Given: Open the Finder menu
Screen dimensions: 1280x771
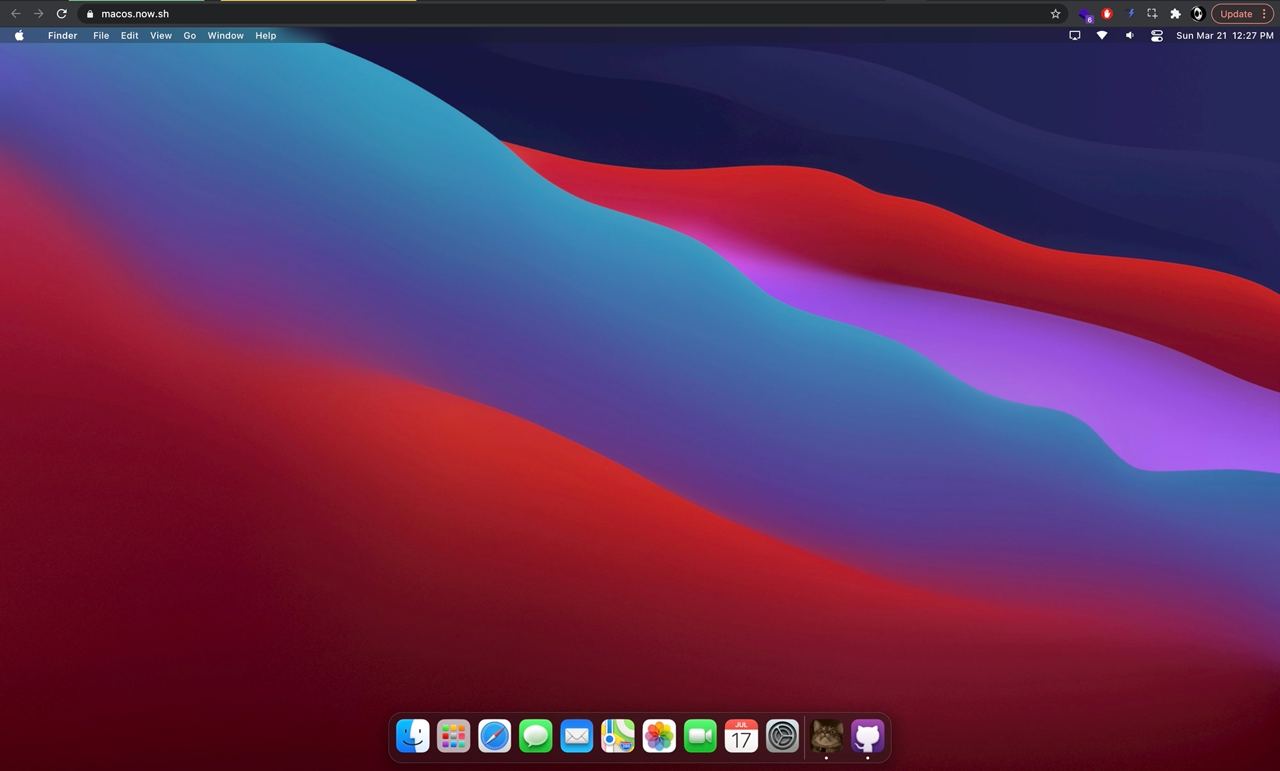Looking at the screenshot, I should (x=62, y=35).
